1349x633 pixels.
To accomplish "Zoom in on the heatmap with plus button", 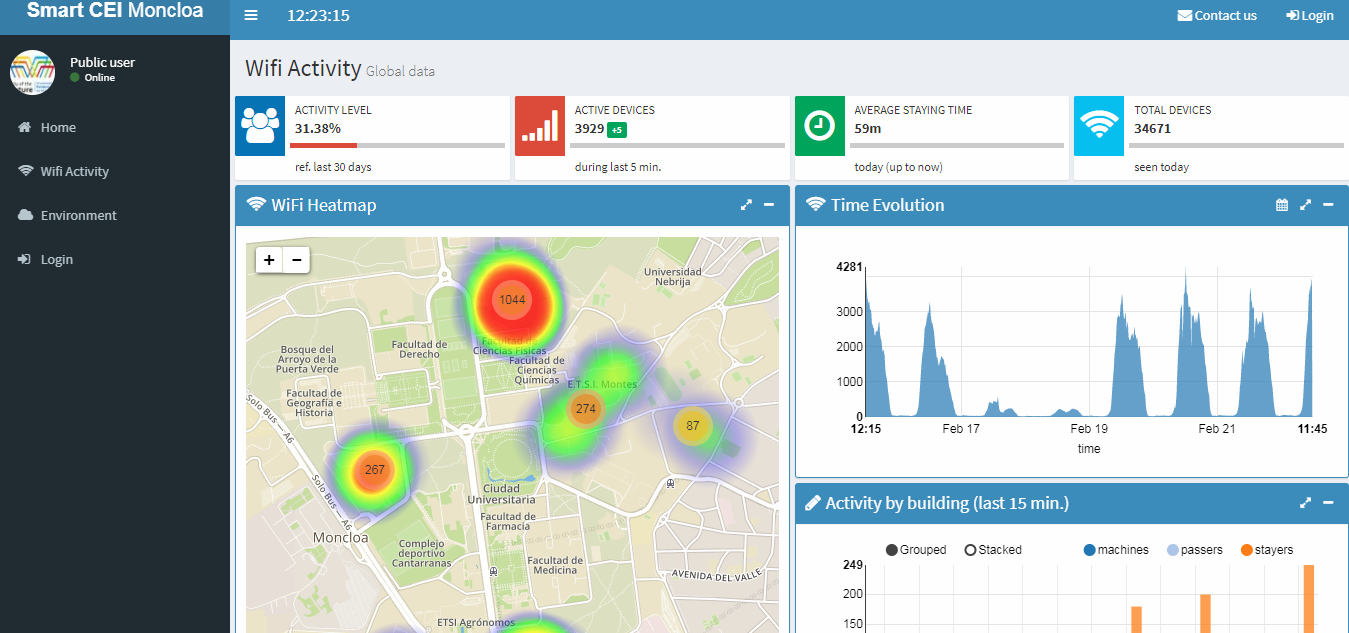I will (270, 260).
